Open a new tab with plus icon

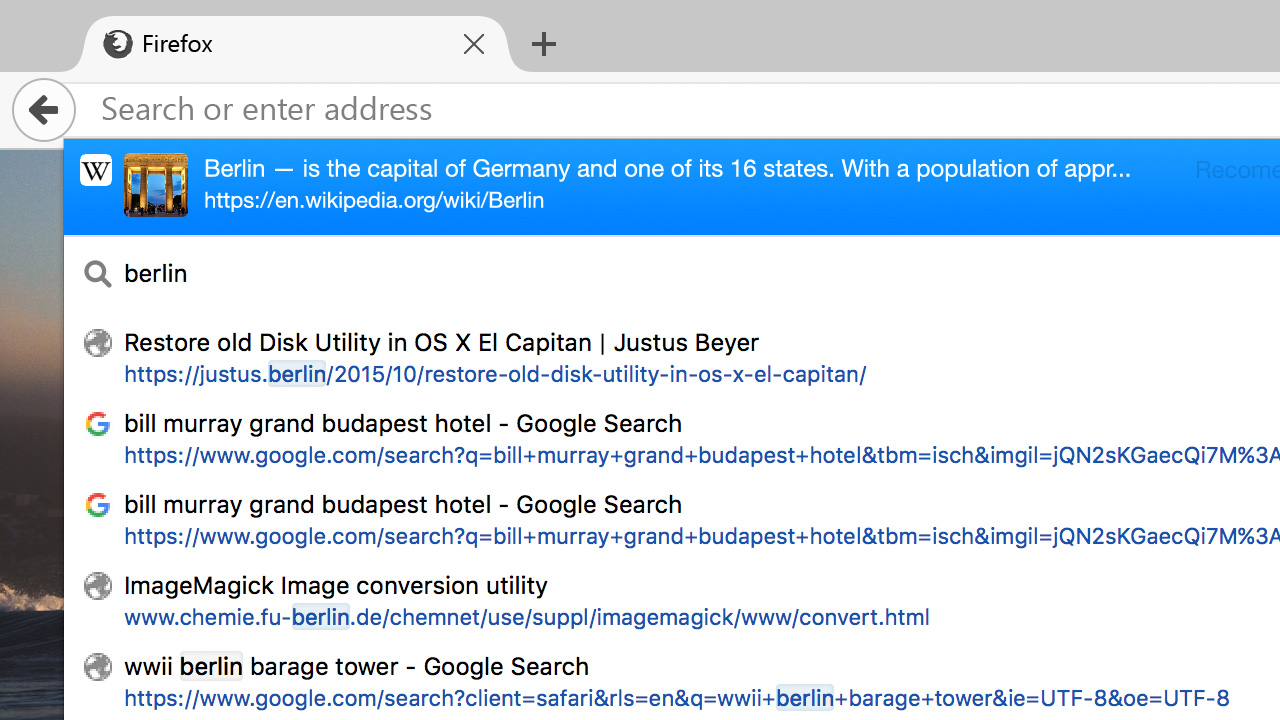pos(543,44)
